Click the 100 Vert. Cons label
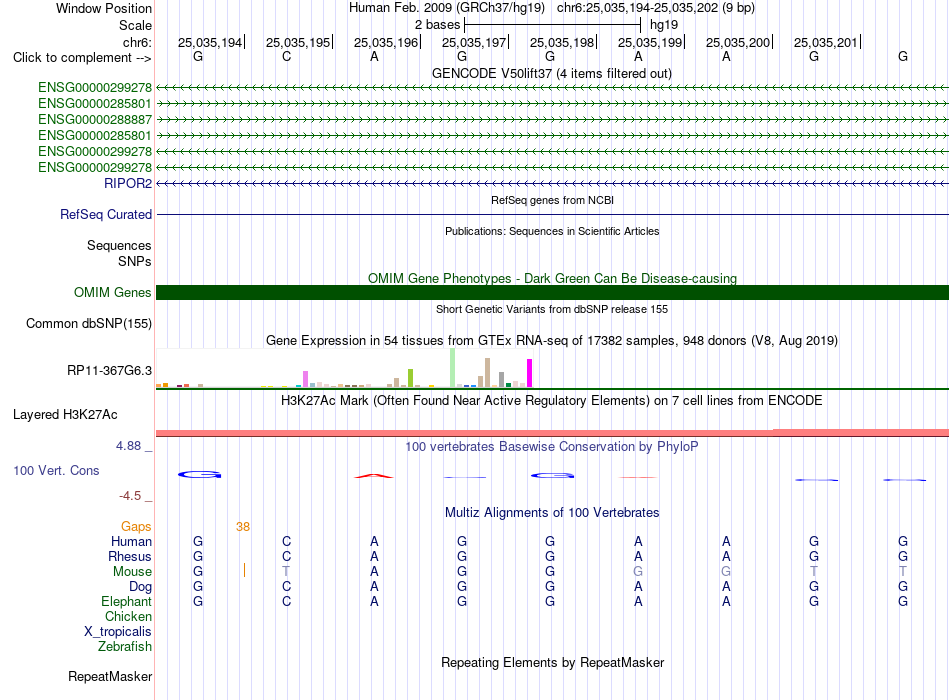This screenshot has width=950, height=700. pyautogui.click(x=56, y=470)
